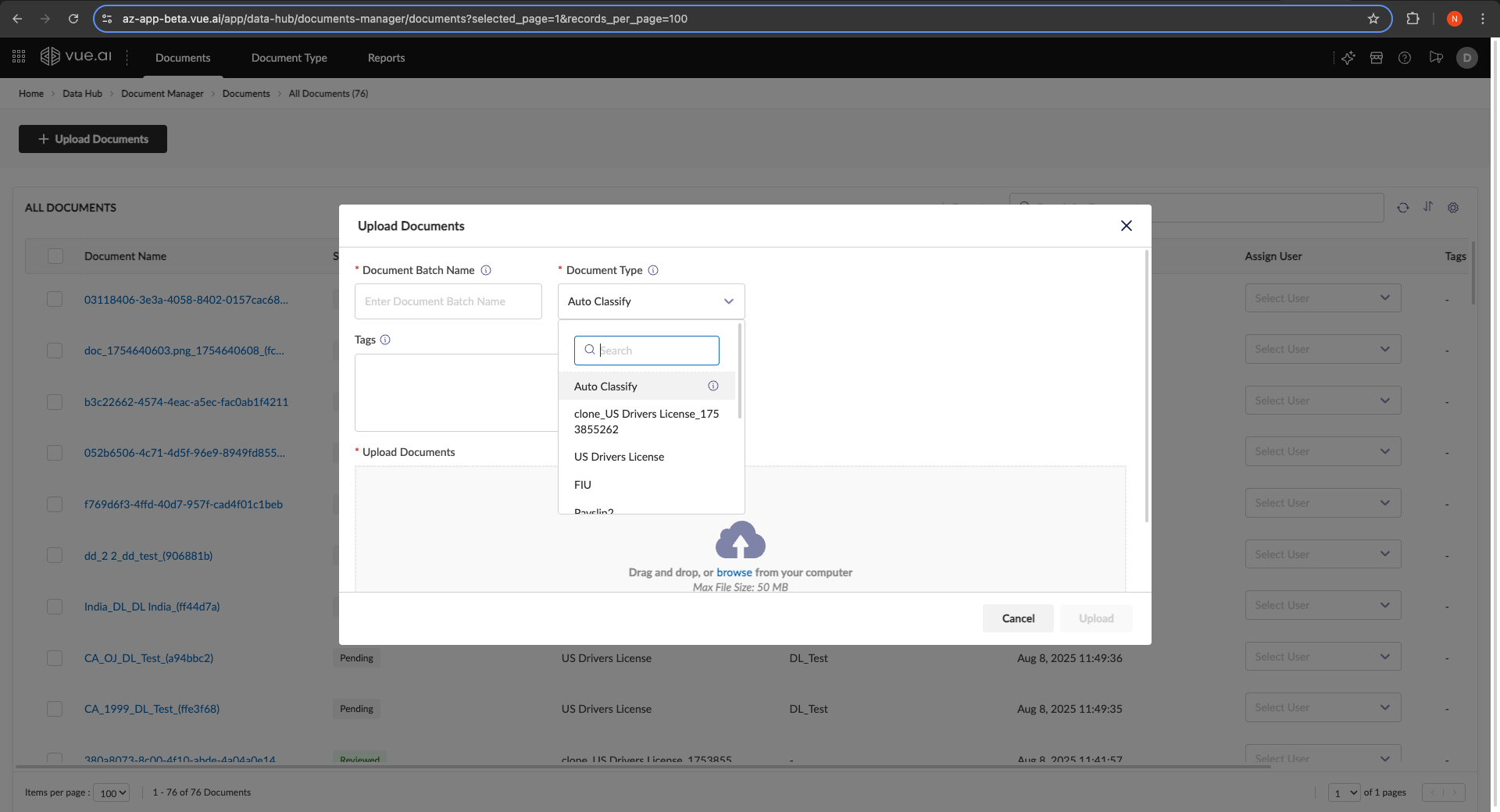Screen dimensions: 1500x812
Task: Open the Data Hub breadcrumb link
Action: 82,93
